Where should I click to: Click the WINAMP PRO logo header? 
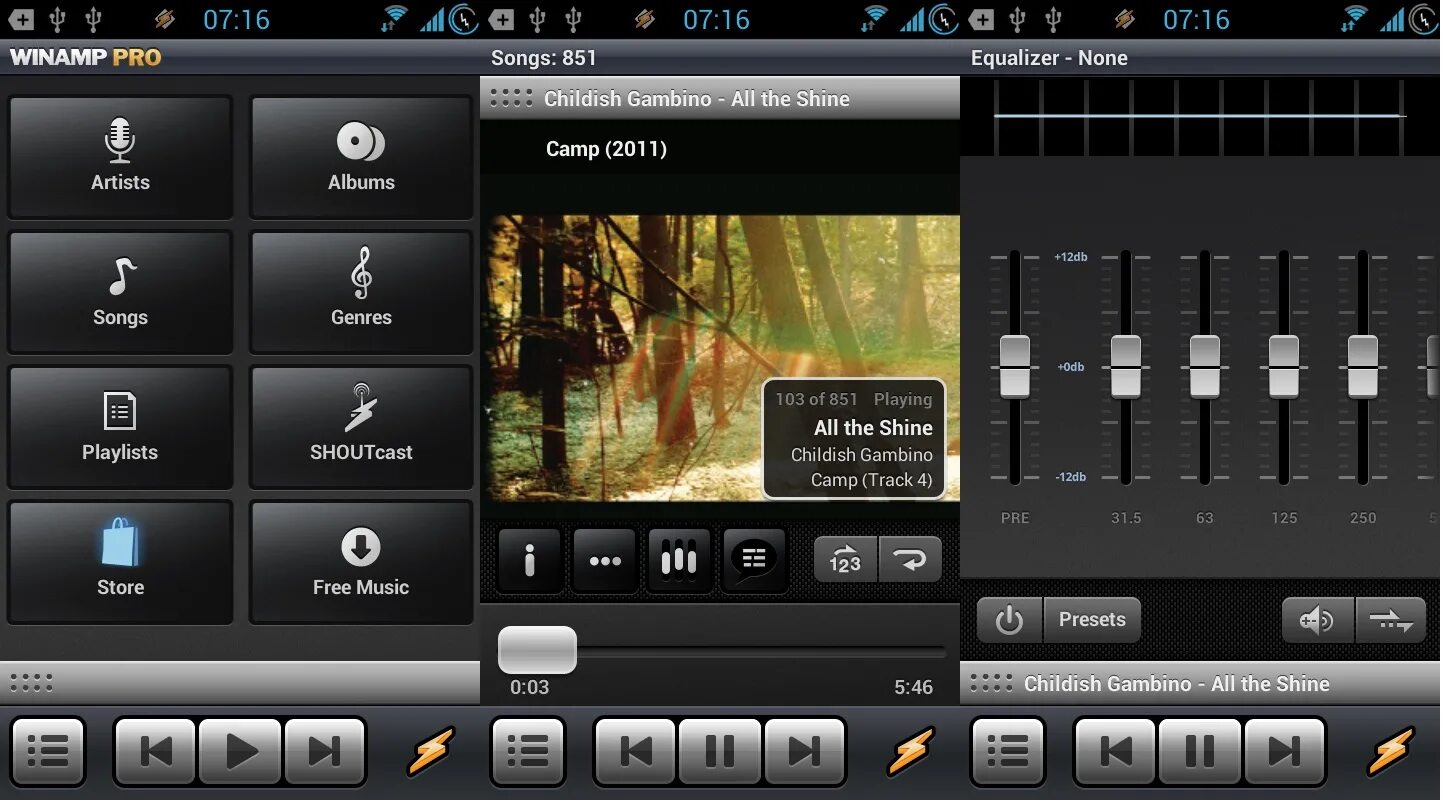pos(86,57)
